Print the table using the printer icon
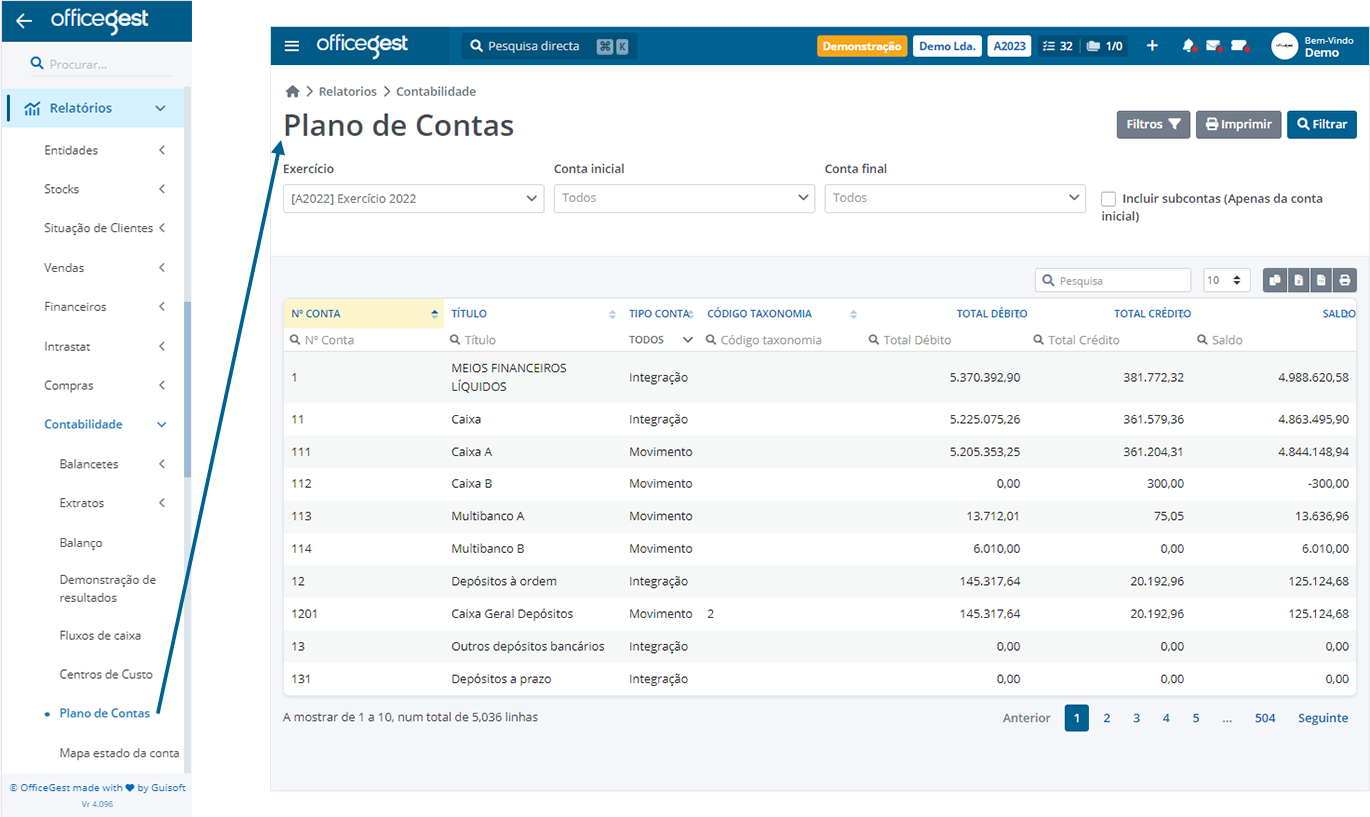Viewport: 1370px width, 817px height. (1344, 280)
